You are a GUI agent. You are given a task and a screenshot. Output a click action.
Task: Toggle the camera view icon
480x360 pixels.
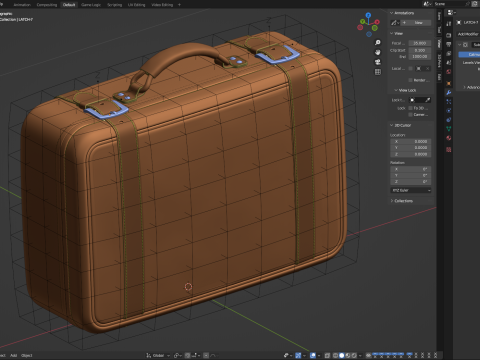(x=378, y=62)
